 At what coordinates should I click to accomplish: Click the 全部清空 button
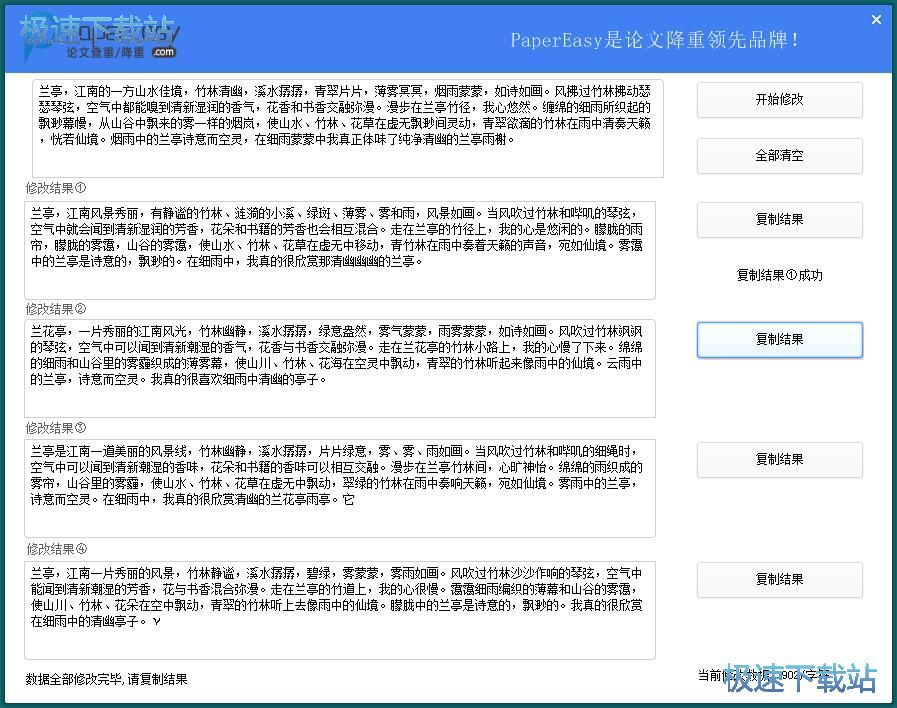(779, 156)
